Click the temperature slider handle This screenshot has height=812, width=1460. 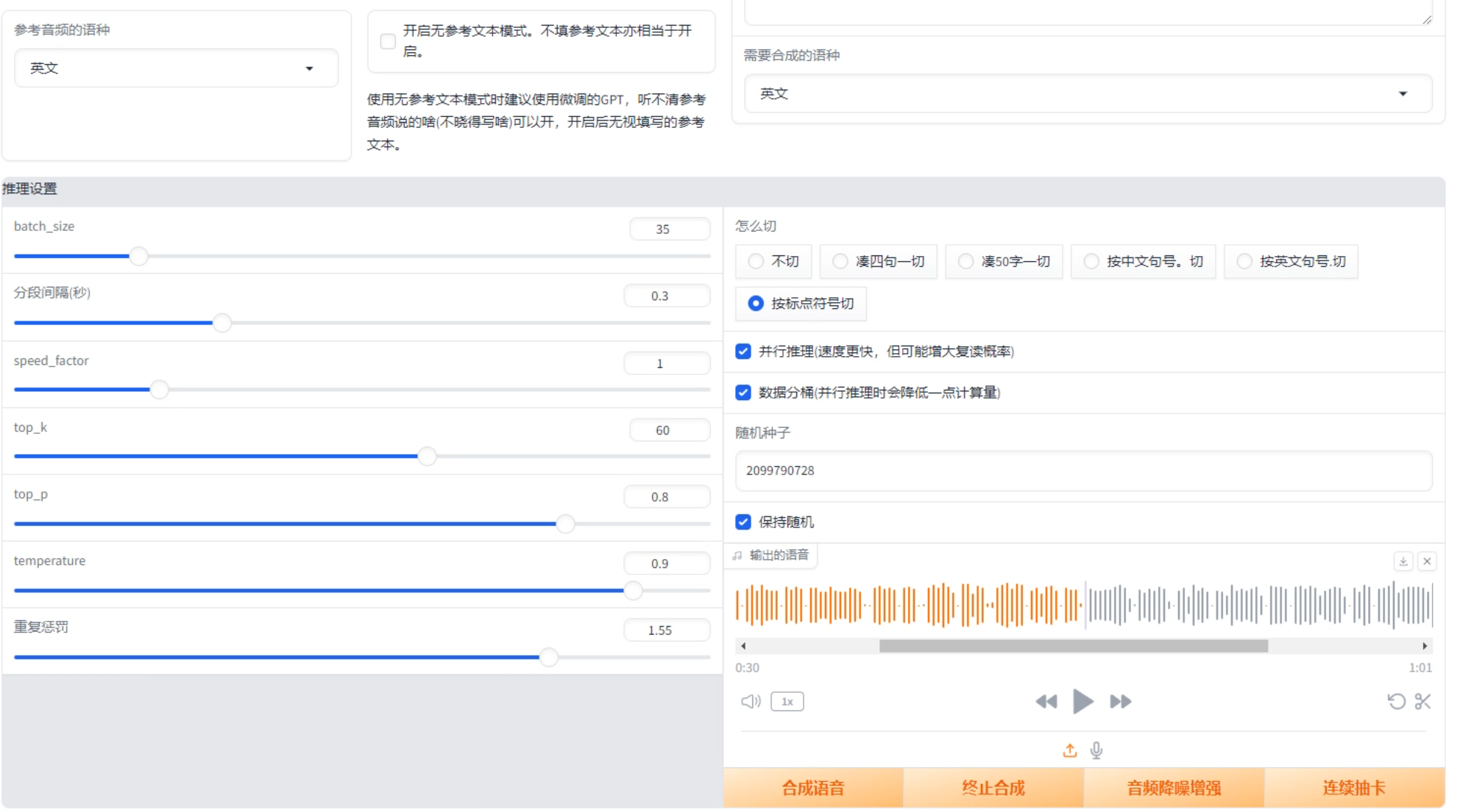[633, 591]
